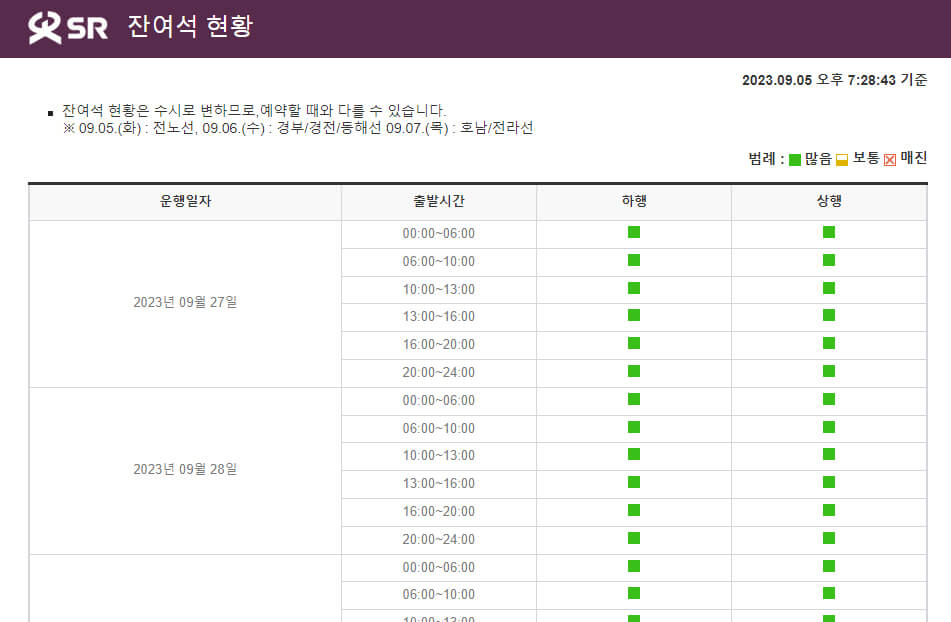This screenshot has width=951, height=622.
Task: Select the 하행 column header
Action: (634, 201)
